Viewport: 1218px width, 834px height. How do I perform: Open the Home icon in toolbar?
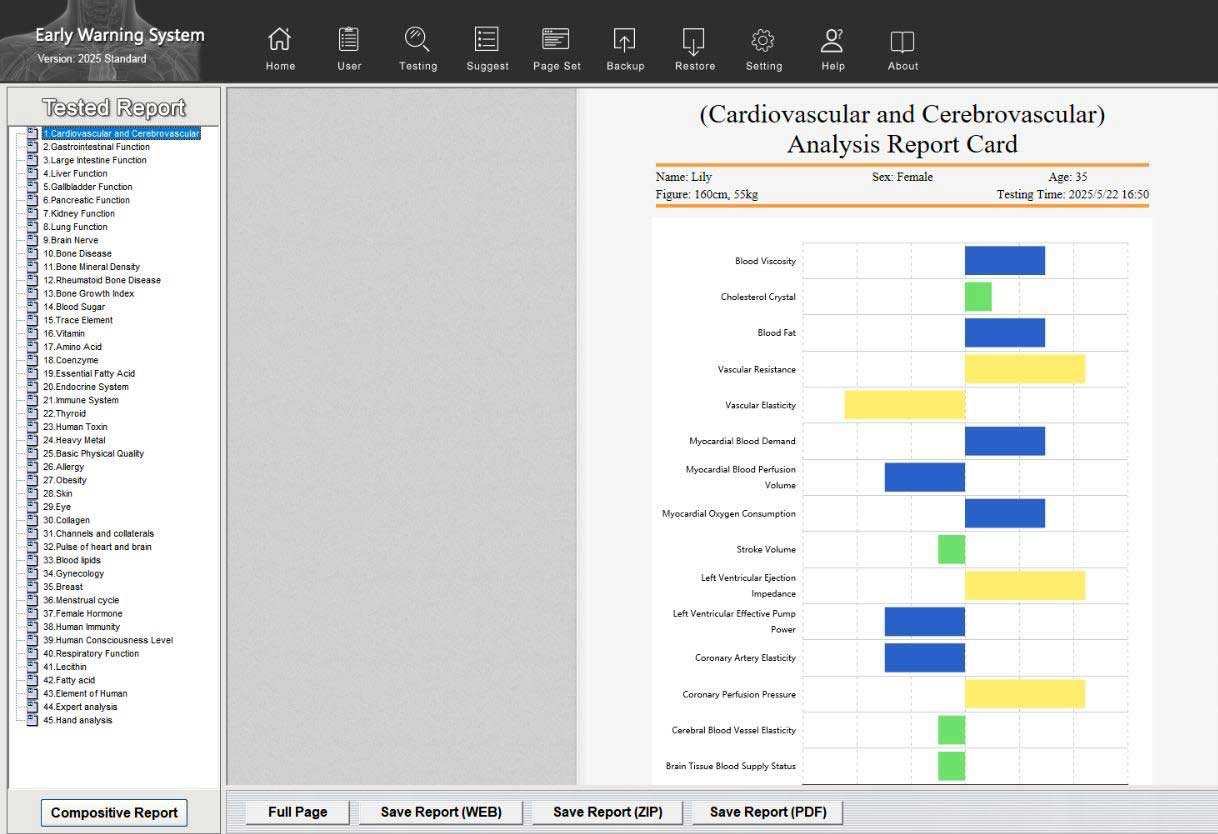click(x=280, y=41)
